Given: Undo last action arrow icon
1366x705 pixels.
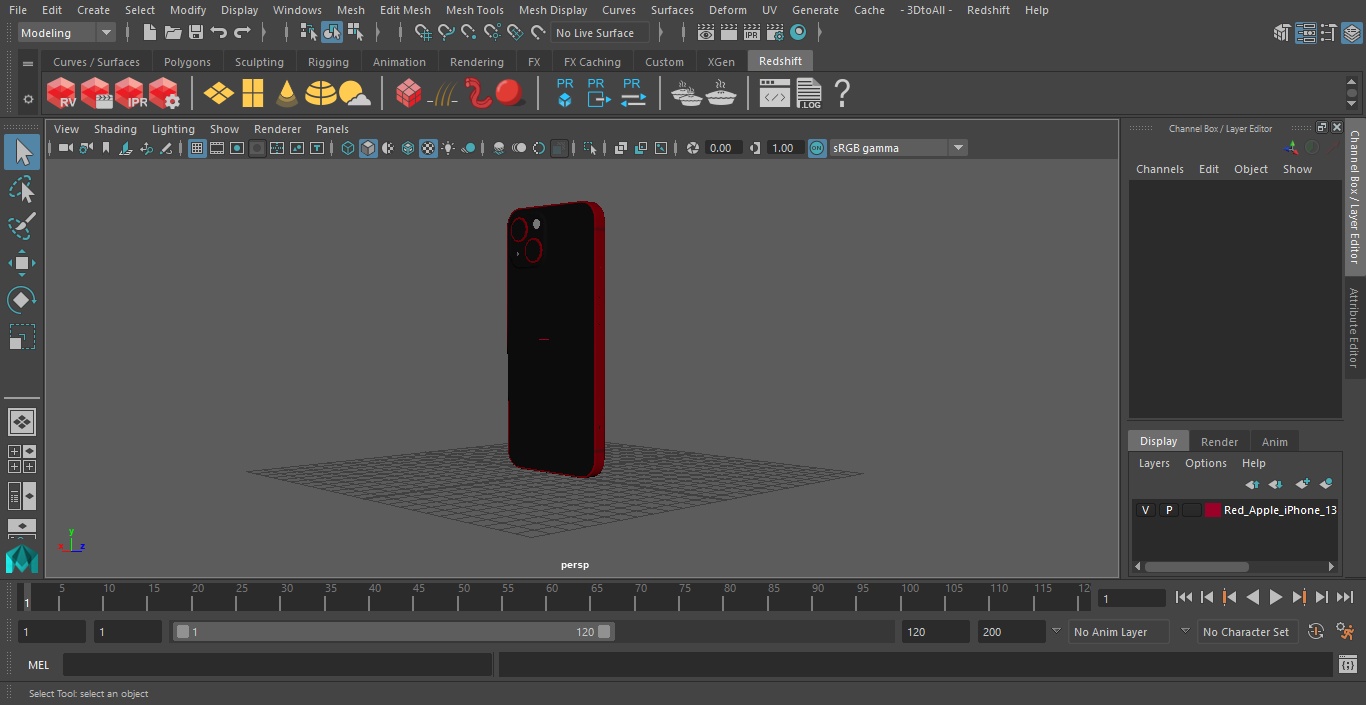Looking at the screenshot, I should (x=219, y=33).
